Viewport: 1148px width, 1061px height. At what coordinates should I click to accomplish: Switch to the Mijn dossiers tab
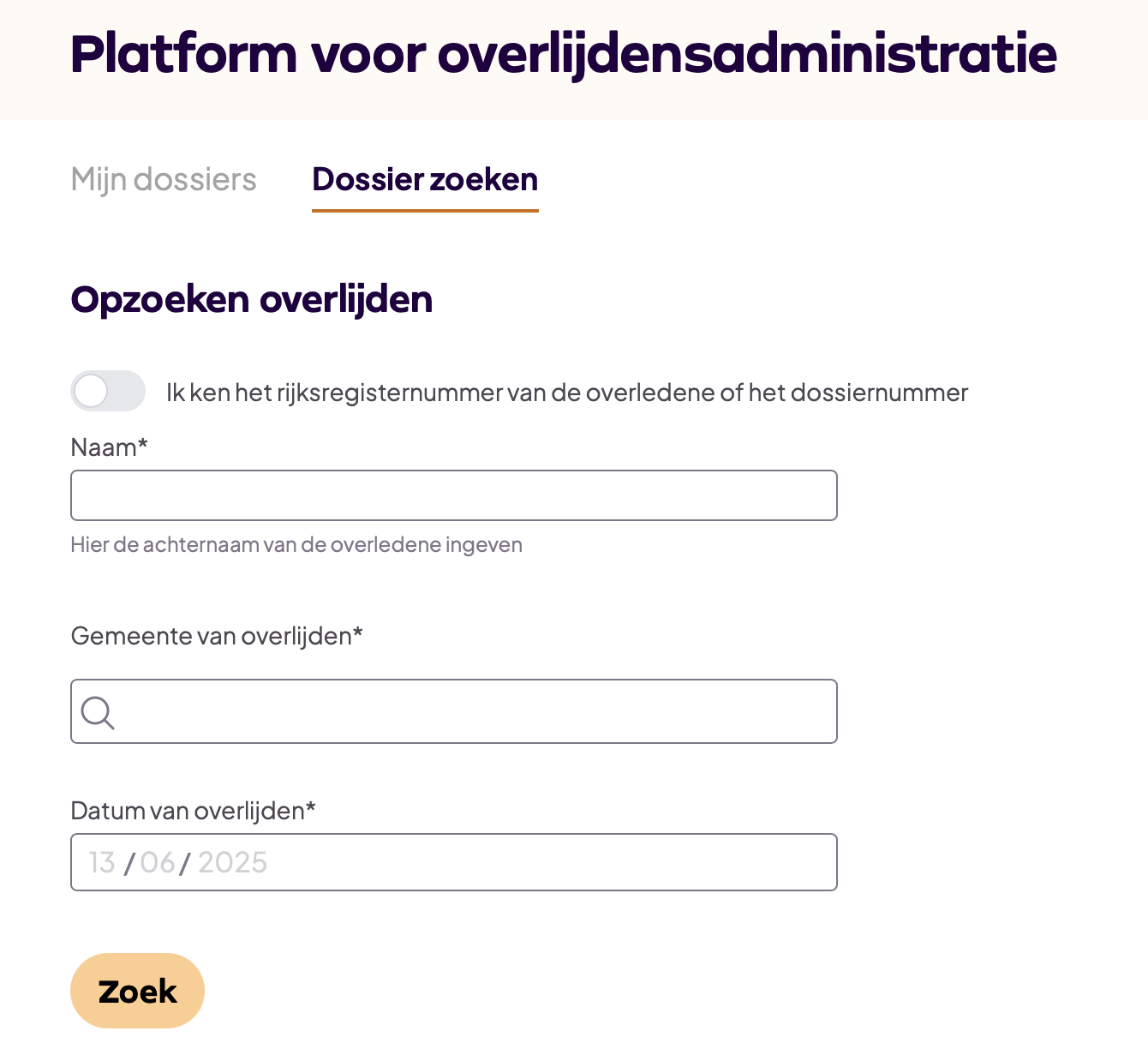pyautogui.click(x=164, y=180)
